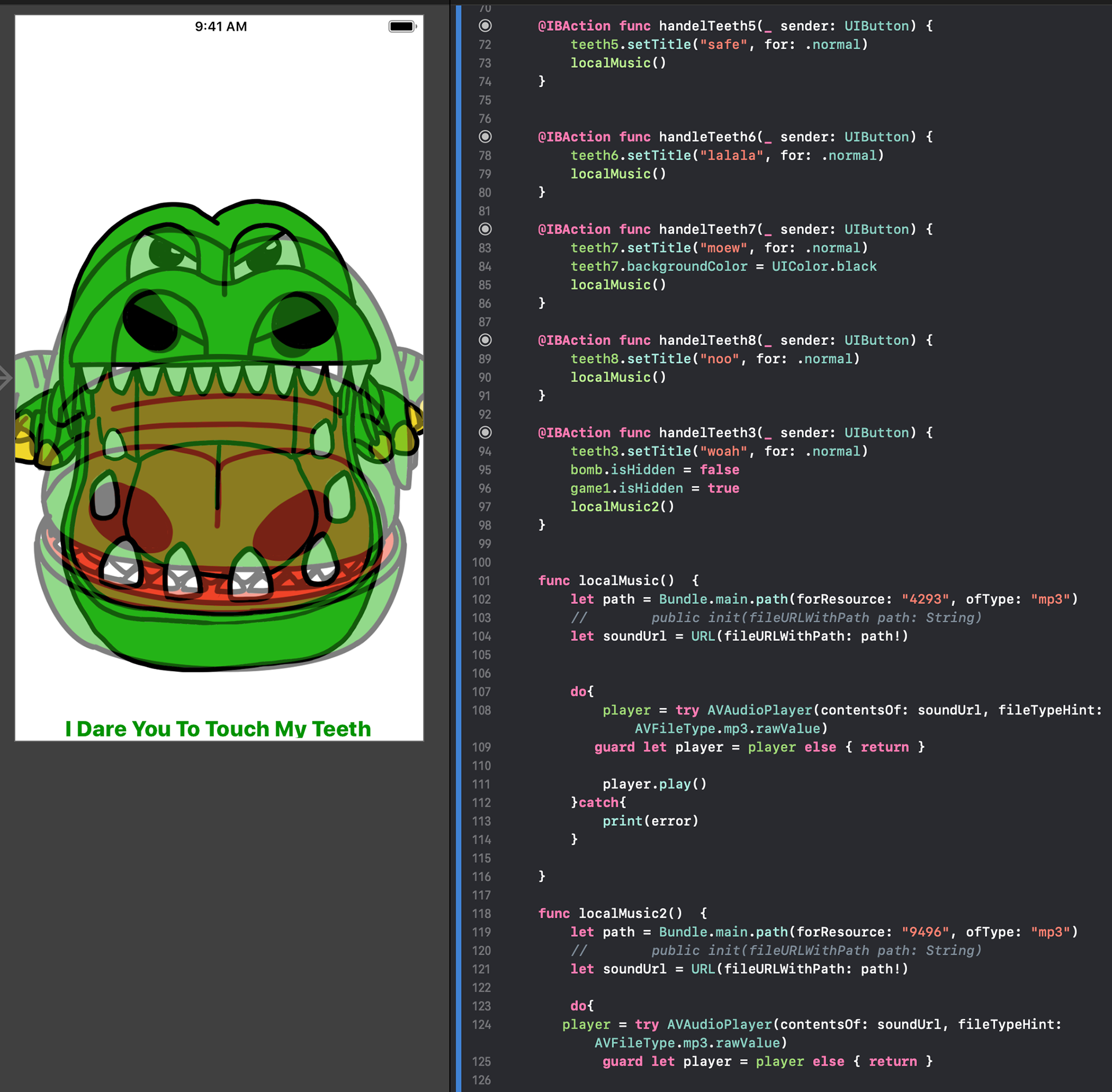Click the false keyword on line 95
This screenshot has width=1112, height=1092.
pos(720,470)
